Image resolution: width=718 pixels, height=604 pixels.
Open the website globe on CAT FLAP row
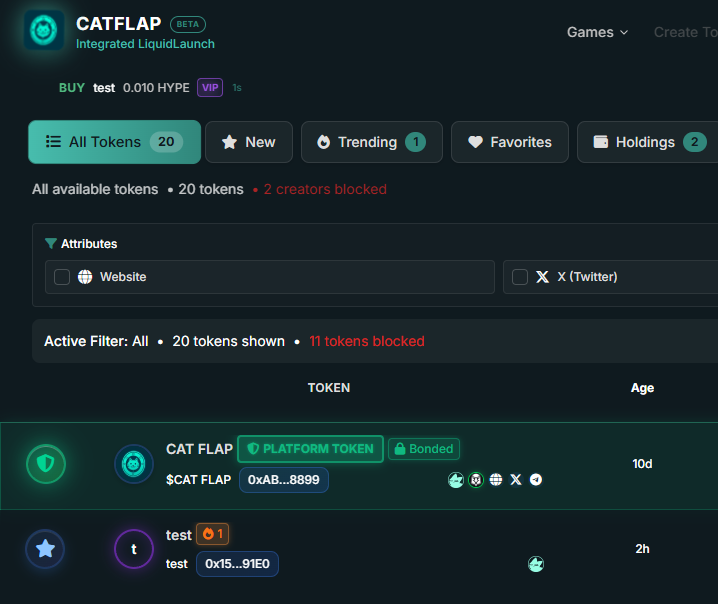point(496,480)
